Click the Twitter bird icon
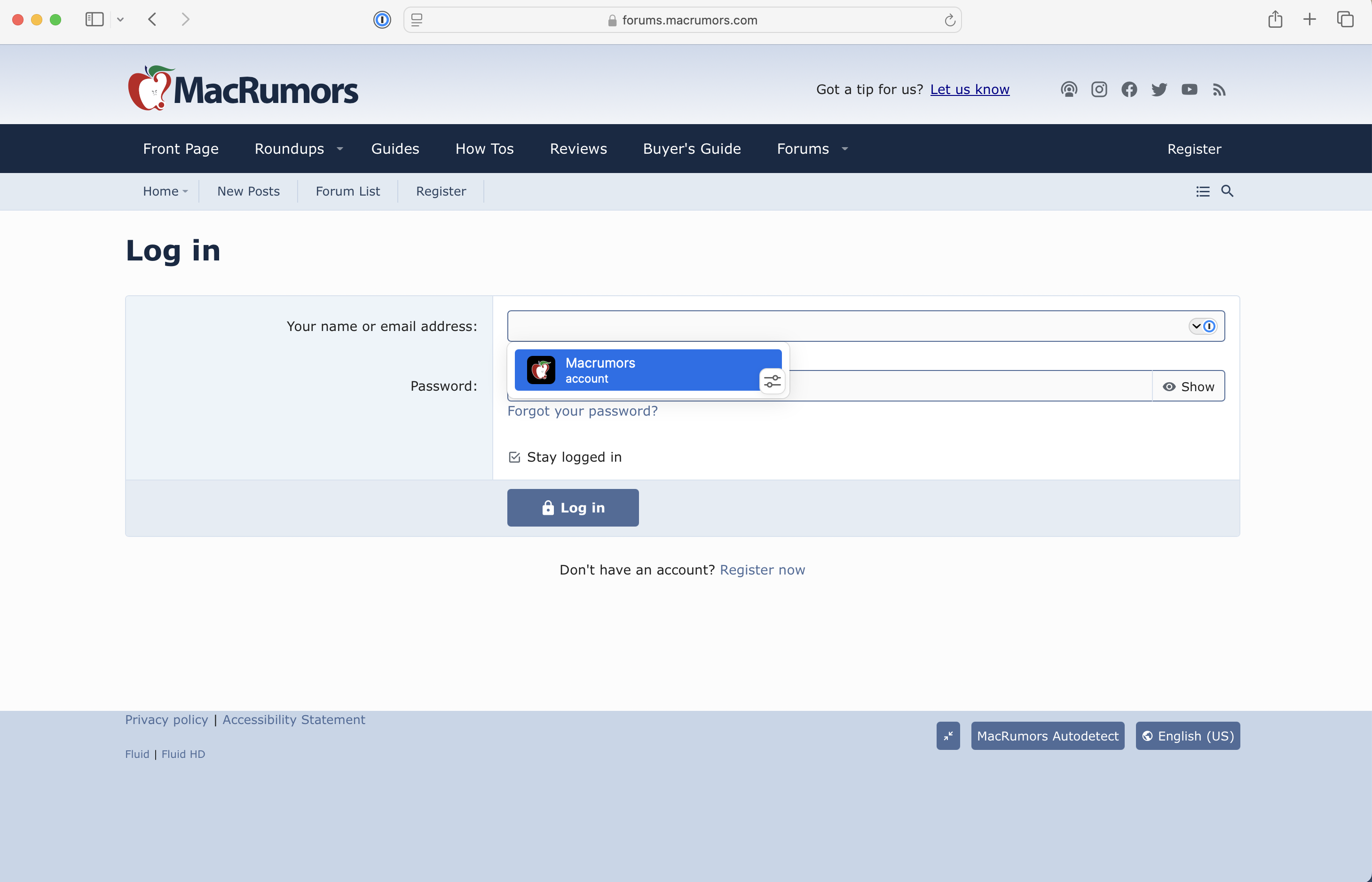 point(1159,89)
